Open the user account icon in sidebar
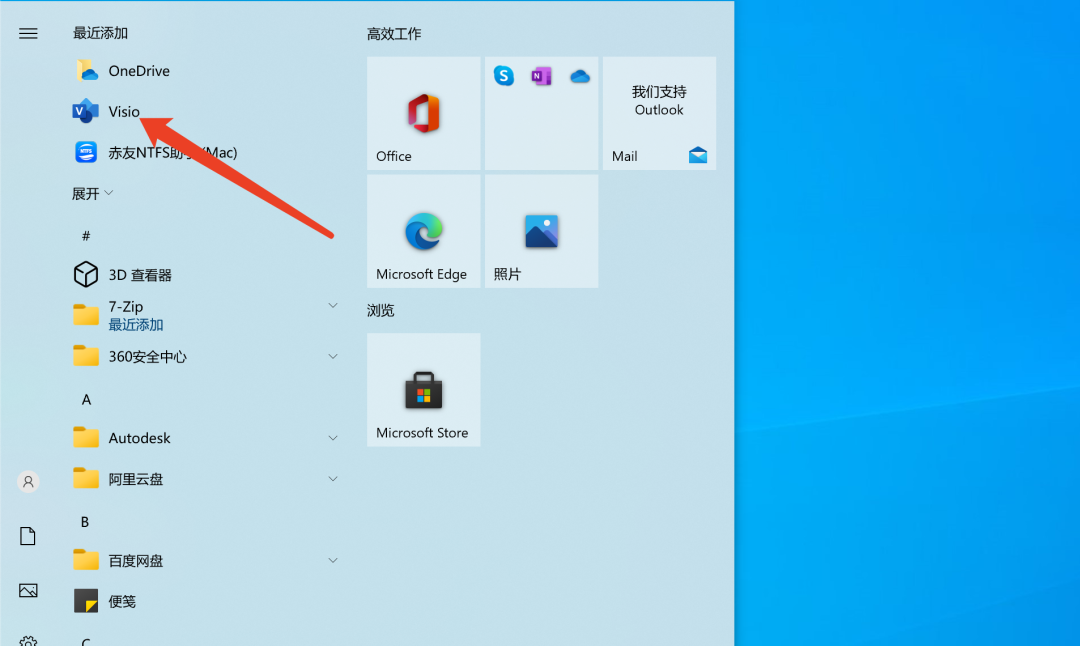The height and width of the screenshot is (646, 1080). pos(28,482)
